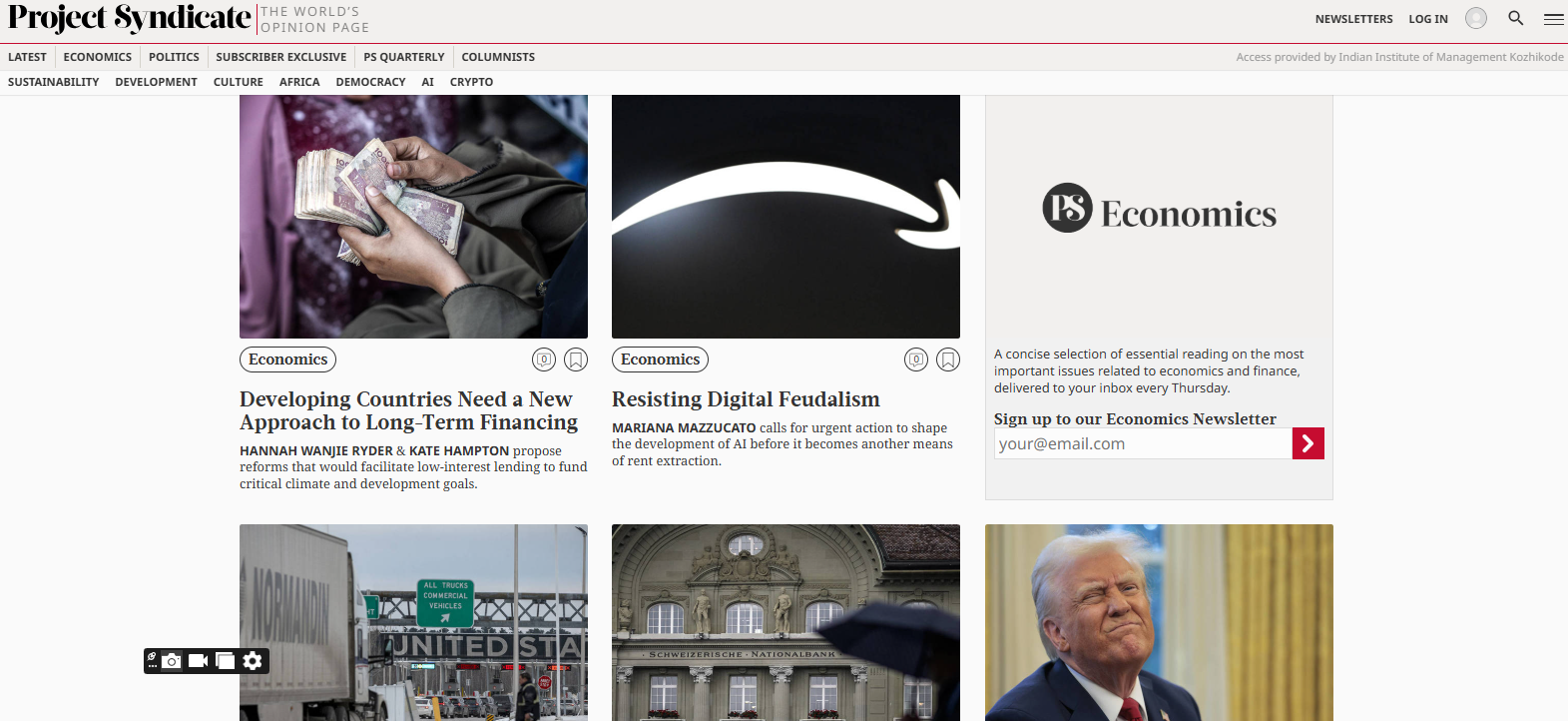The height and width of the screenshot is (721, 1568).
Task: Open the hamburger menu icon
Action: coord(1553,19)
